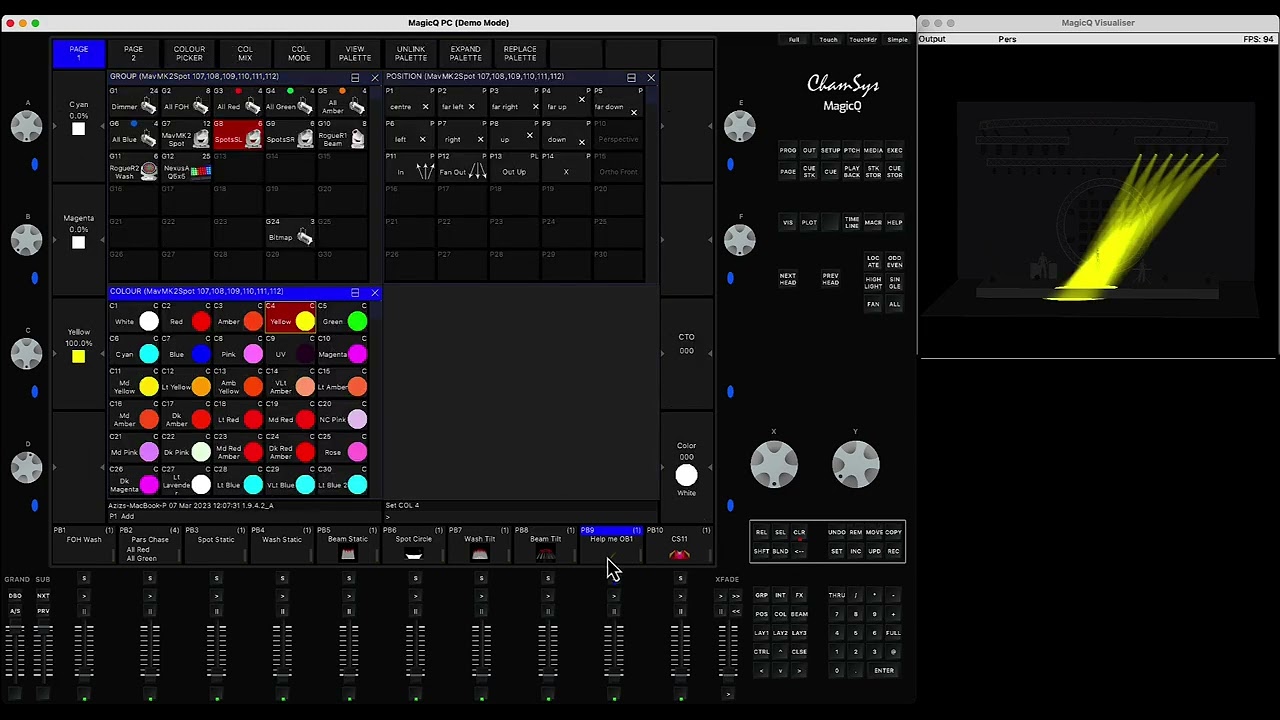Screen dimensions: 1280x720
Task: Choose the Blue colour palette C7
Action: (x=186, y=352)
